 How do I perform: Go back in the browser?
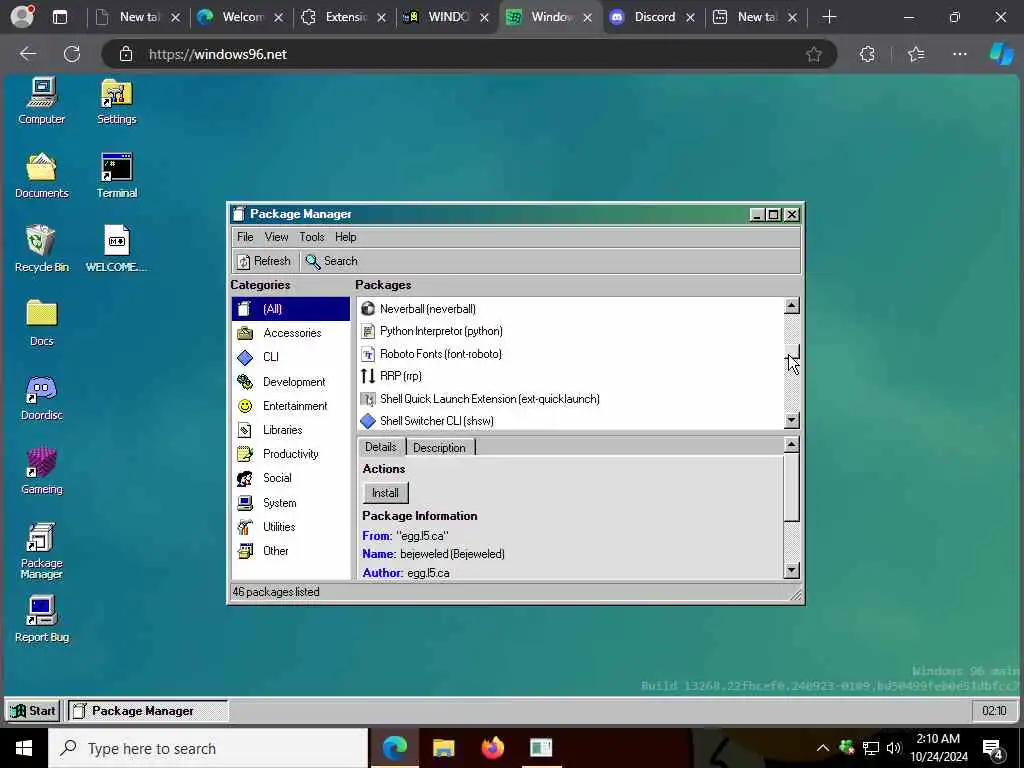point(28,54)
